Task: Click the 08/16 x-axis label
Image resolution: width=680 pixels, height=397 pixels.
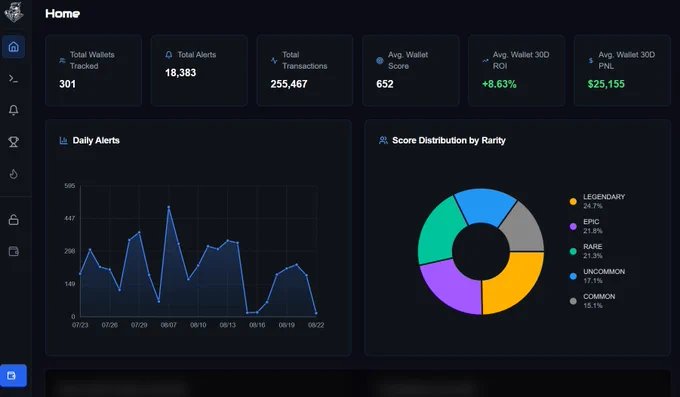Action: tap(257, 325)
